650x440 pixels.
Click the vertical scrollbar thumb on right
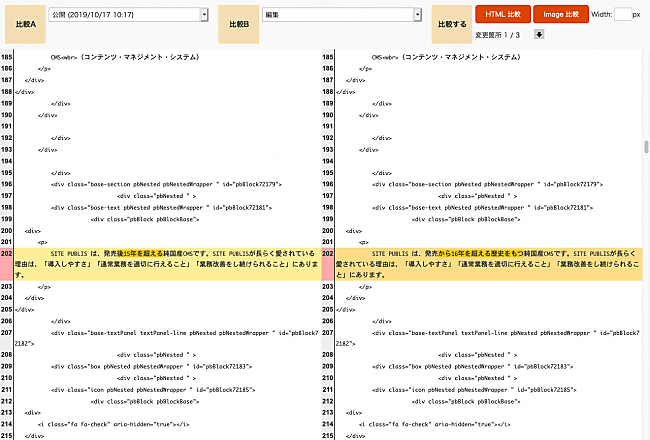tap(645, 147)
